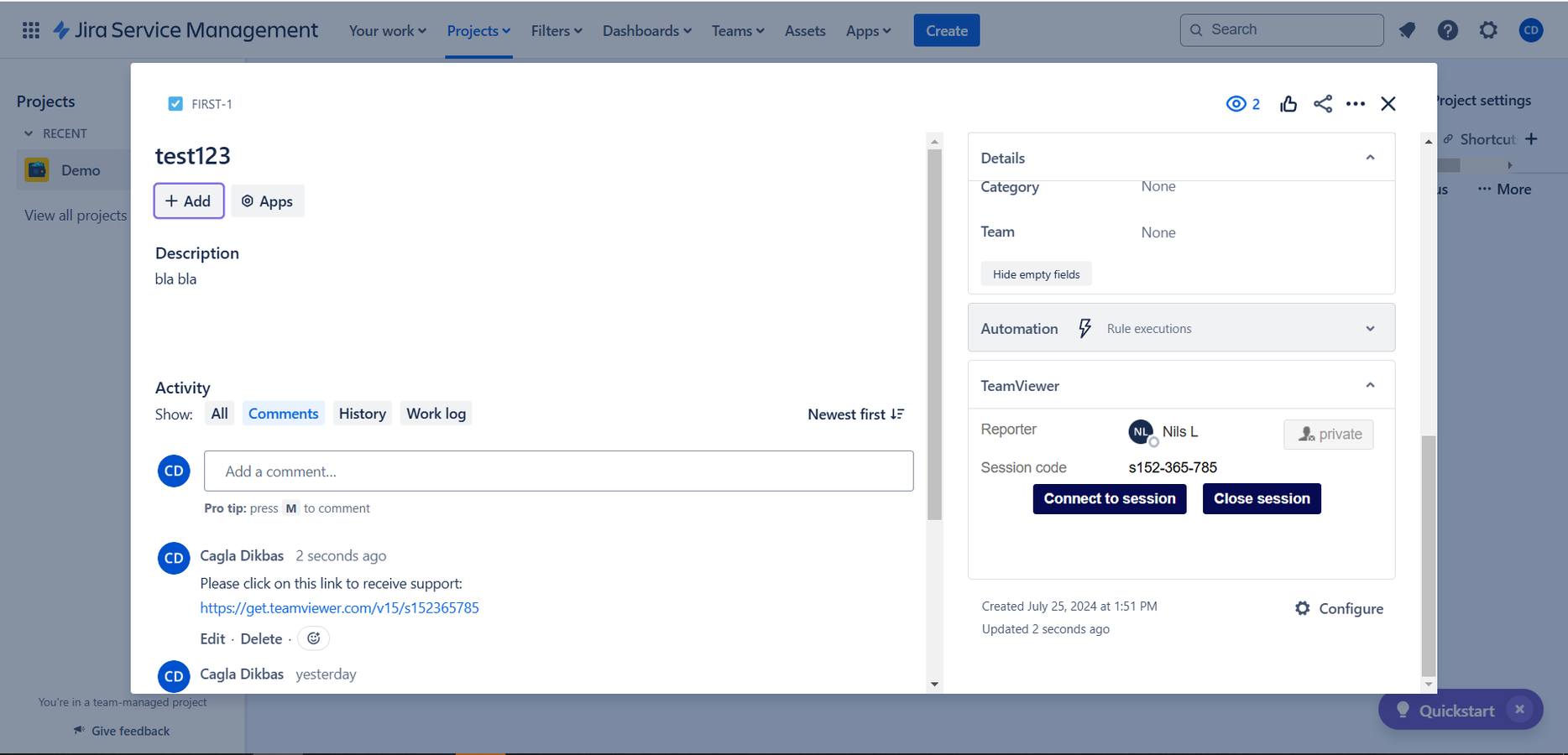Show All activity
This screenshot has width=1568, height=755.
219,414
